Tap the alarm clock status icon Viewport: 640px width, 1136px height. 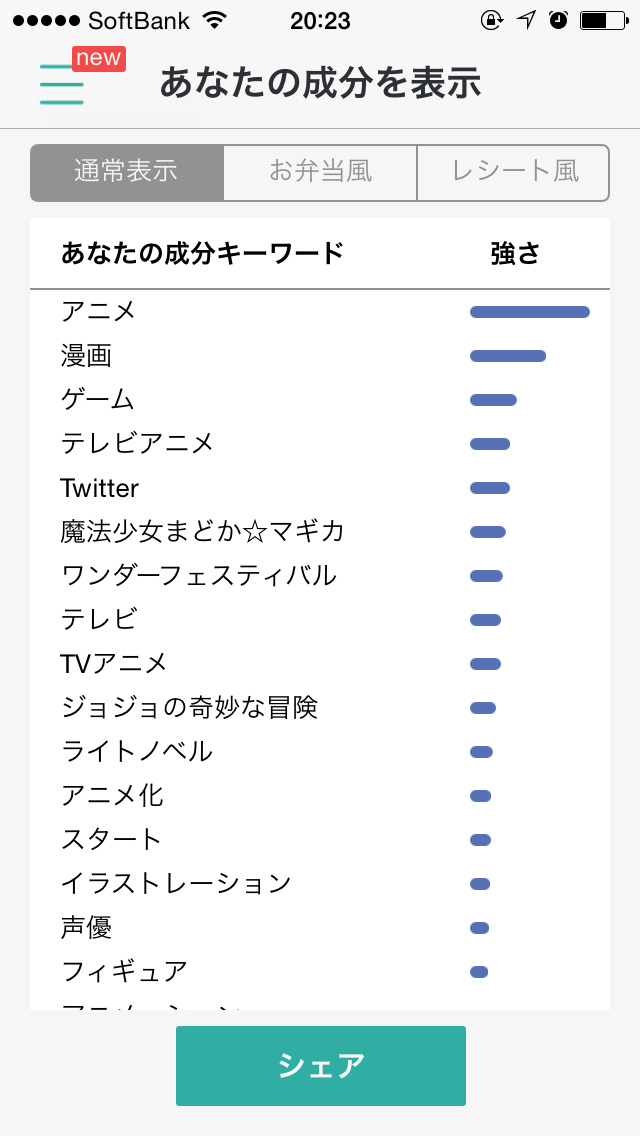tap(558, 20)
